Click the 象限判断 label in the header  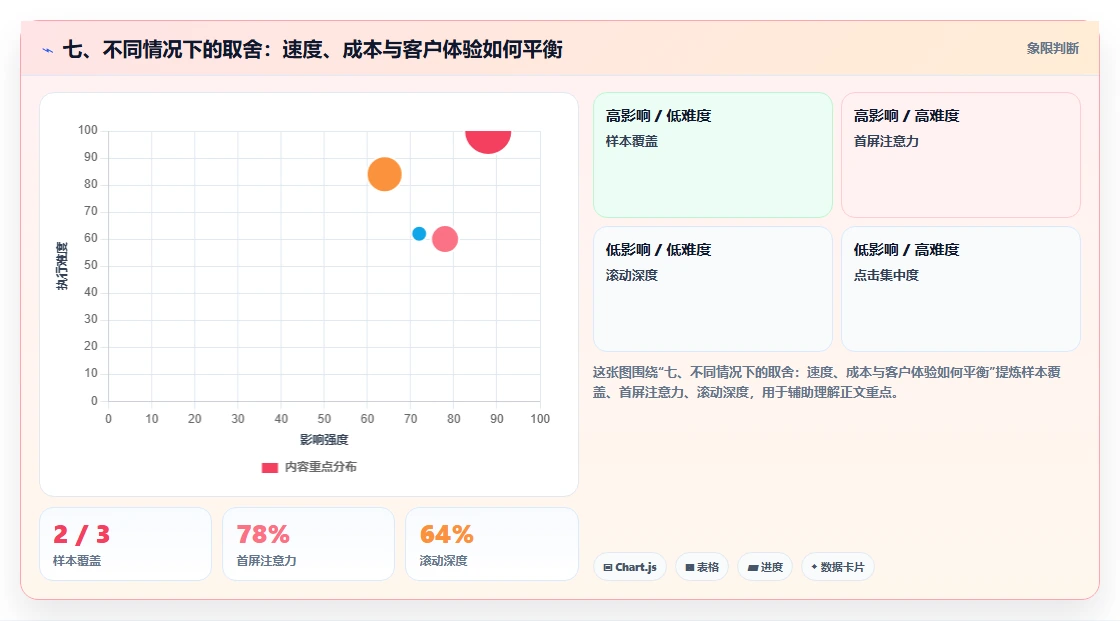pyautogui.click(x=1052, y=49)
